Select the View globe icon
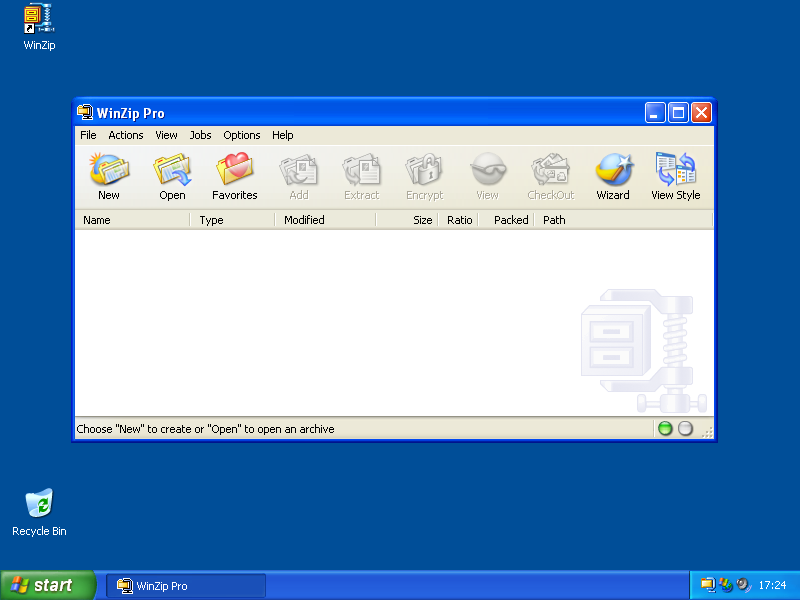800x600 pixels. [x=487, y=174]
